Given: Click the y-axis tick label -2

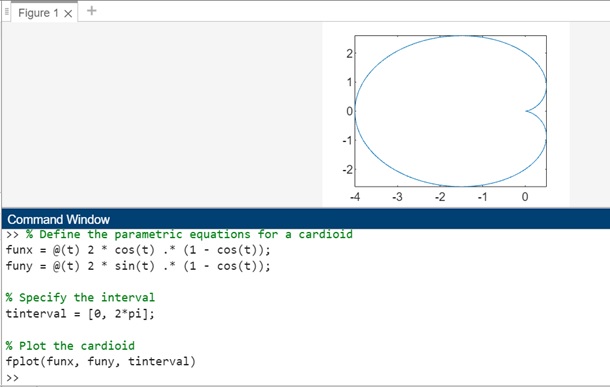Looking at the screenshot, I should (x=347, y=170).
